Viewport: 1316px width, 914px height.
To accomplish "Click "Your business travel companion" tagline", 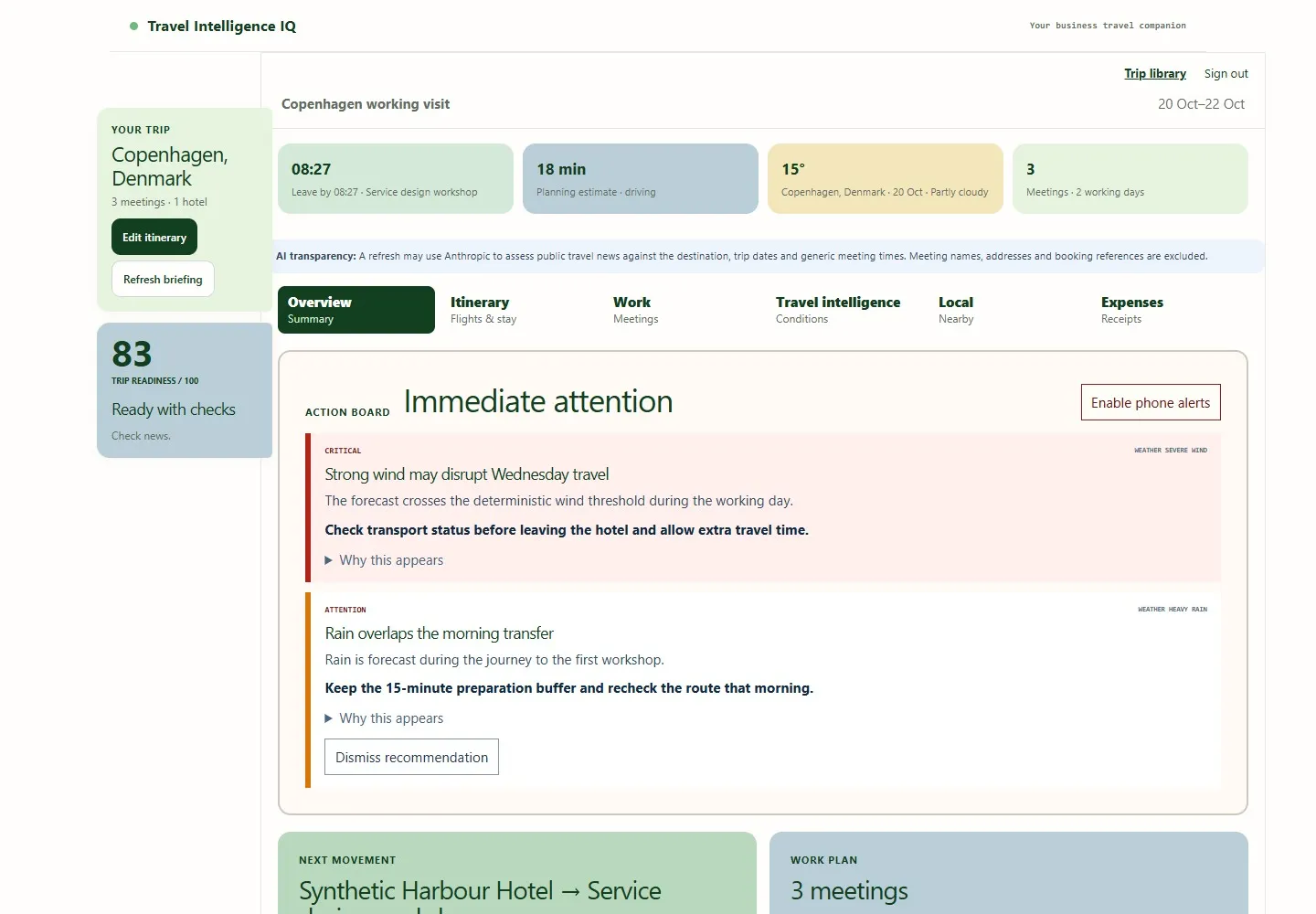I will (x=1108, y=26).
